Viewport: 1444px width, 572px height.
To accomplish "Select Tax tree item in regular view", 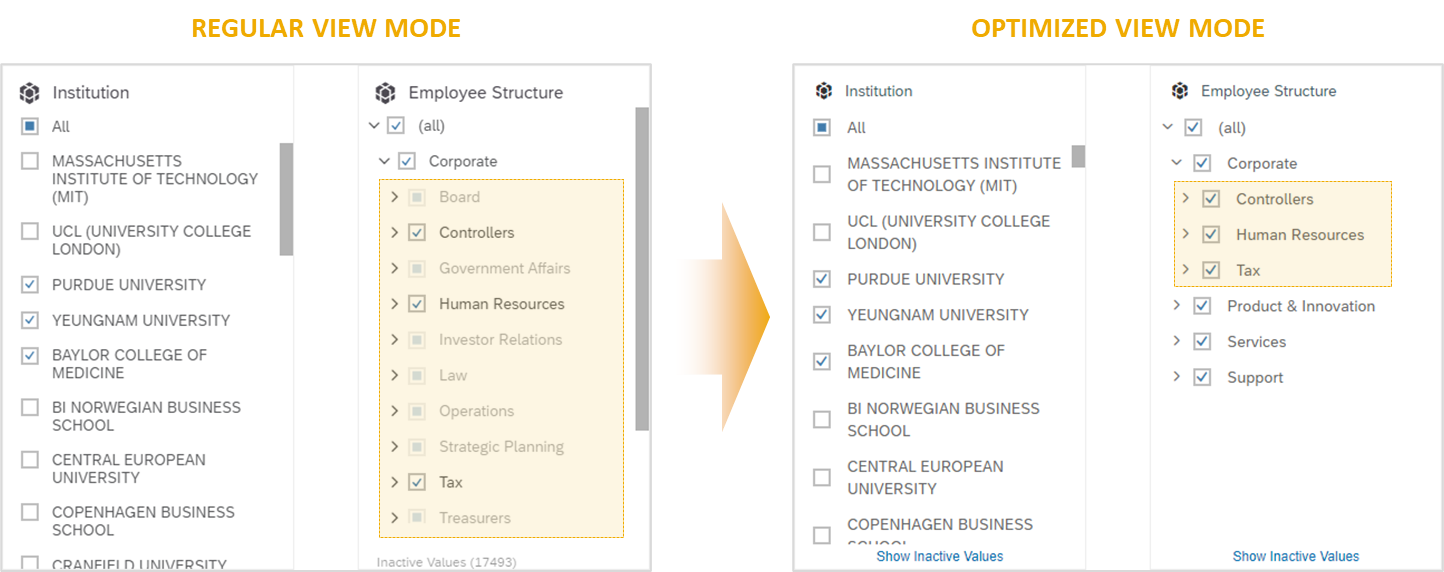I will coord(451,482).
